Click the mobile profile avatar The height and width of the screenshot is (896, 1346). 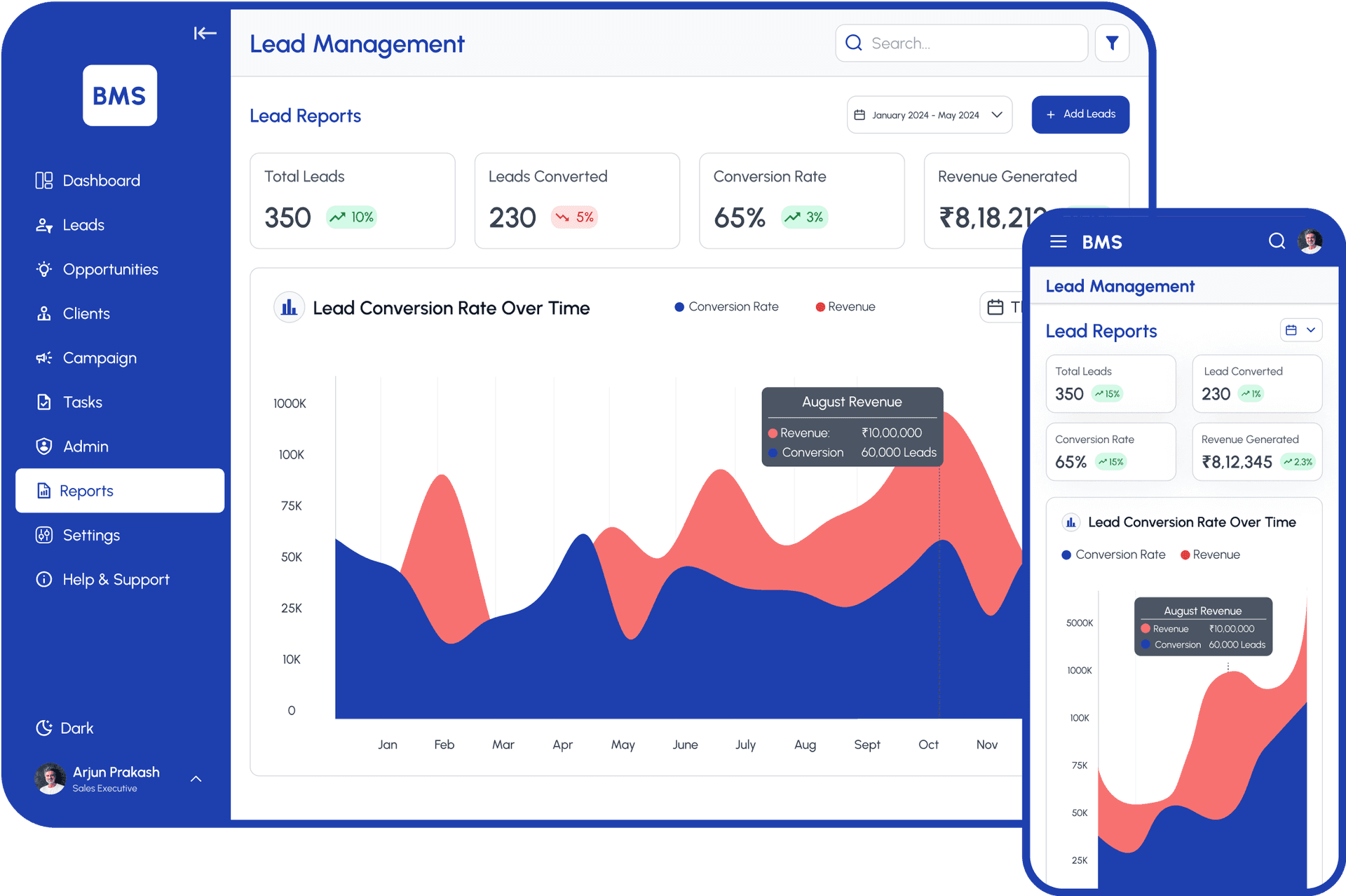coord(1310,241)
